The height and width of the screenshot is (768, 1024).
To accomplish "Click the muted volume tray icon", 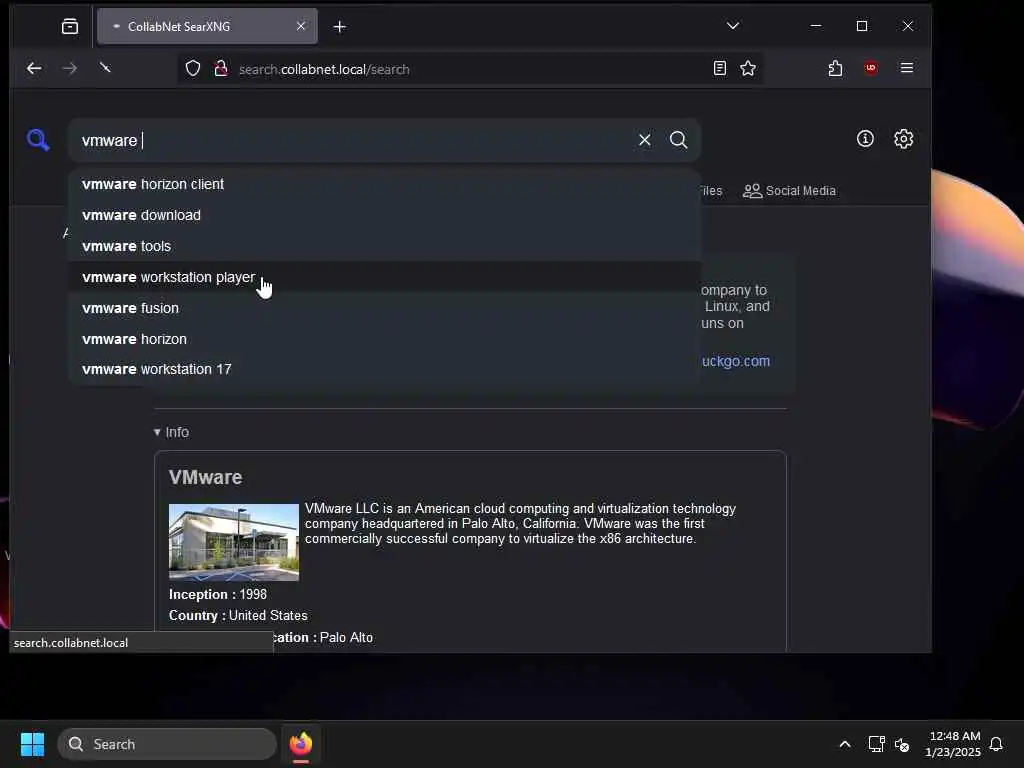I will 902,744.
